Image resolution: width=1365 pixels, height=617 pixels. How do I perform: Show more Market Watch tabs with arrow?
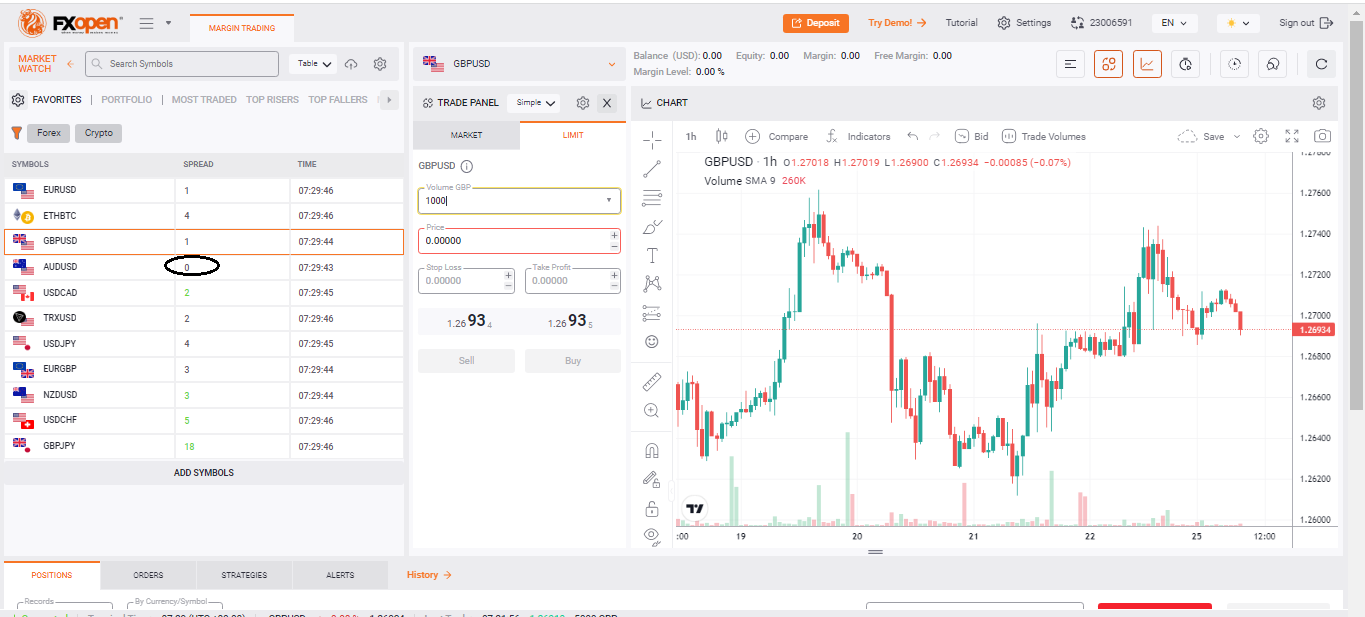(x=389, y=99)
